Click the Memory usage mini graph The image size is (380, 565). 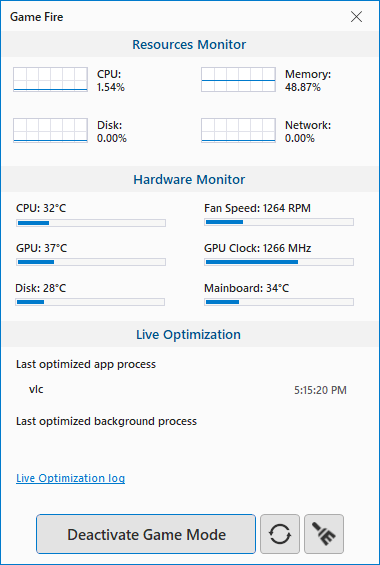tap(238, 79)
